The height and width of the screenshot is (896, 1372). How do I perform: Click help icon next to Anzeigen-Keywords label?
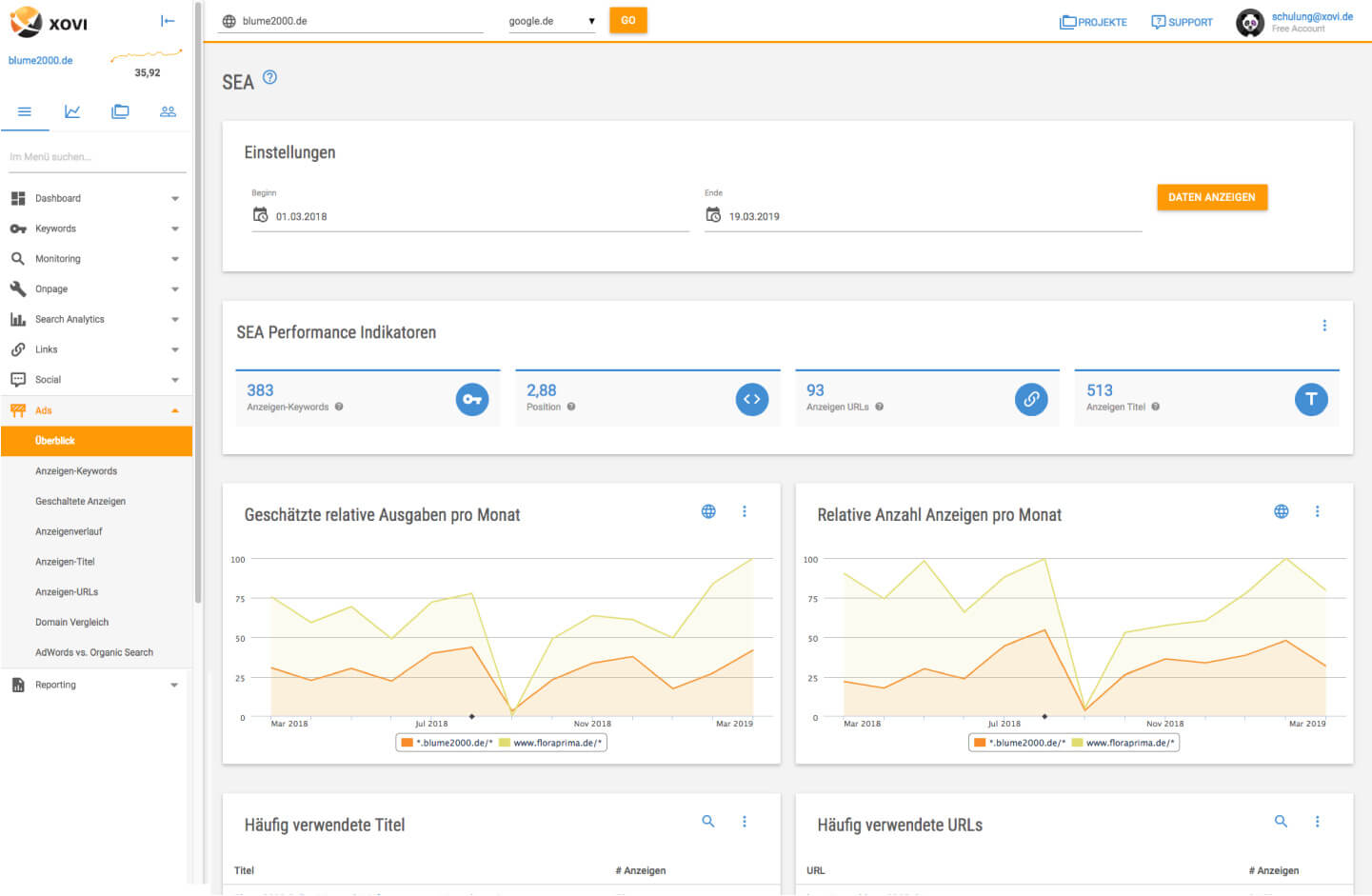pos(339,407)
